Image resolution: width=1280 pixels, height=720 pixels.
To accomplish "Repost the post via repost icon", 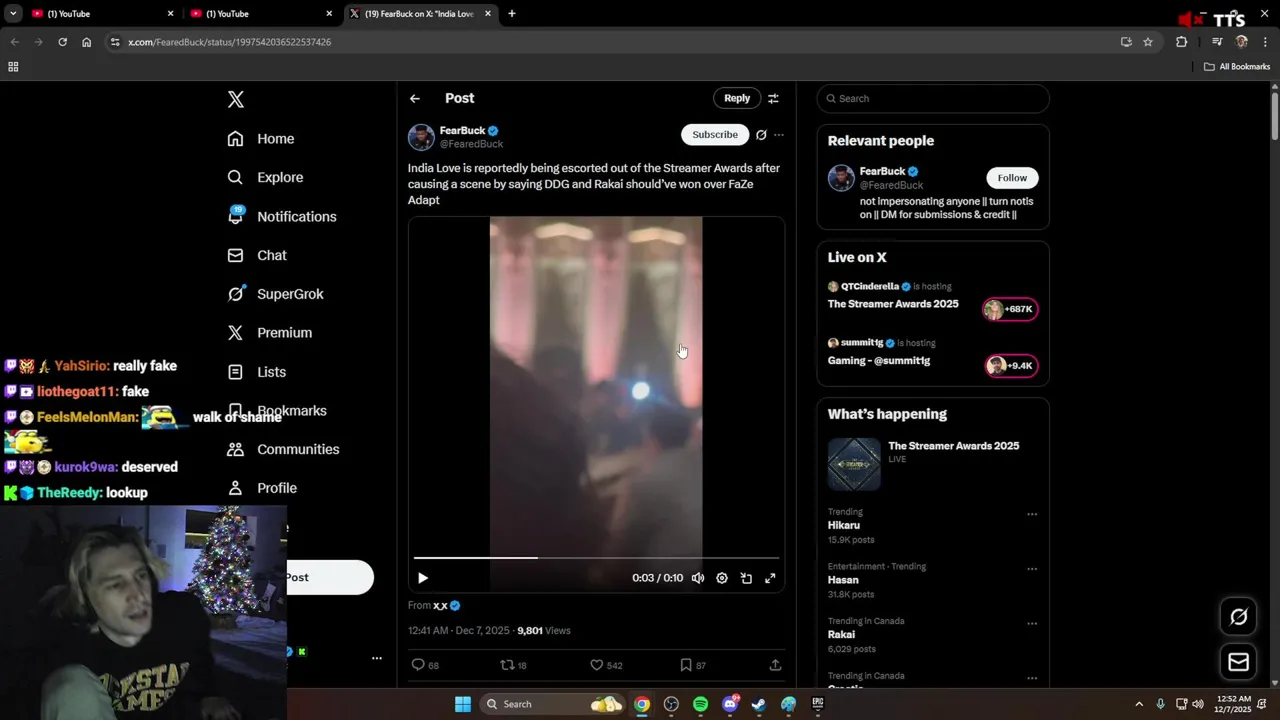I will point(507,665).
